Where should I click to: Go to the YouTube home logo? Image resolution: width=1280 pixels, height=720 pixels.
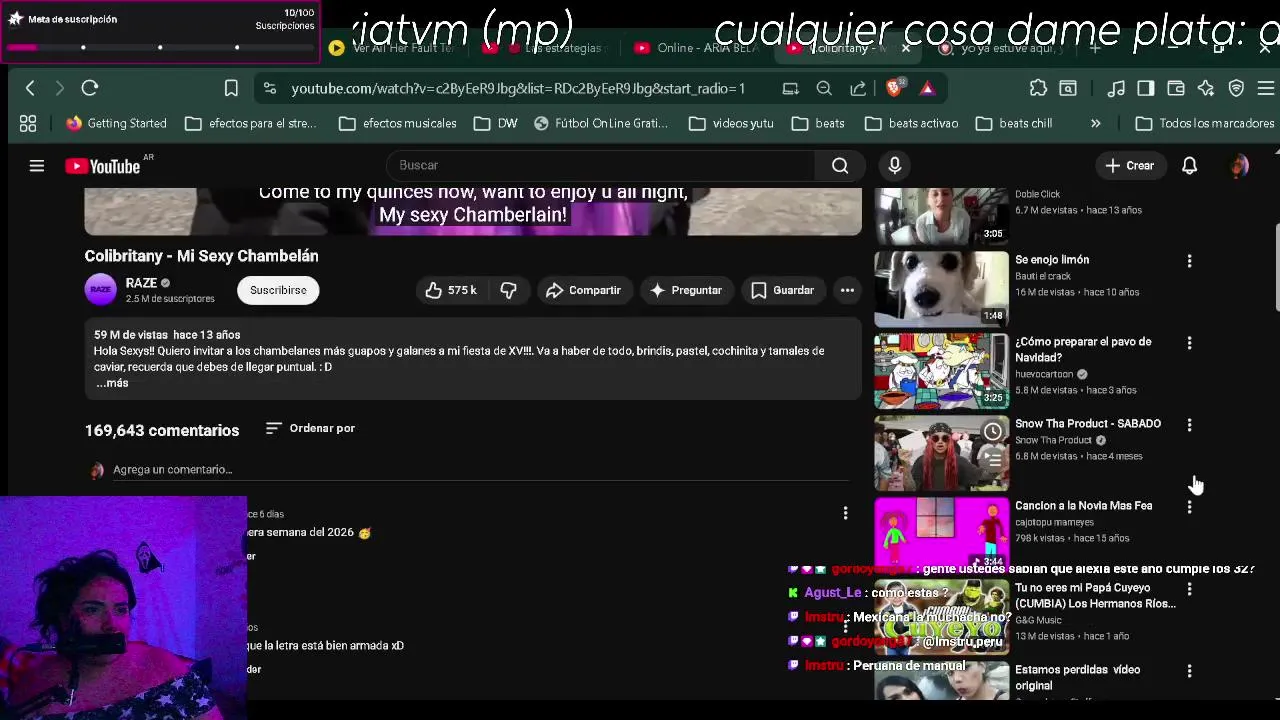pos(103,166)
